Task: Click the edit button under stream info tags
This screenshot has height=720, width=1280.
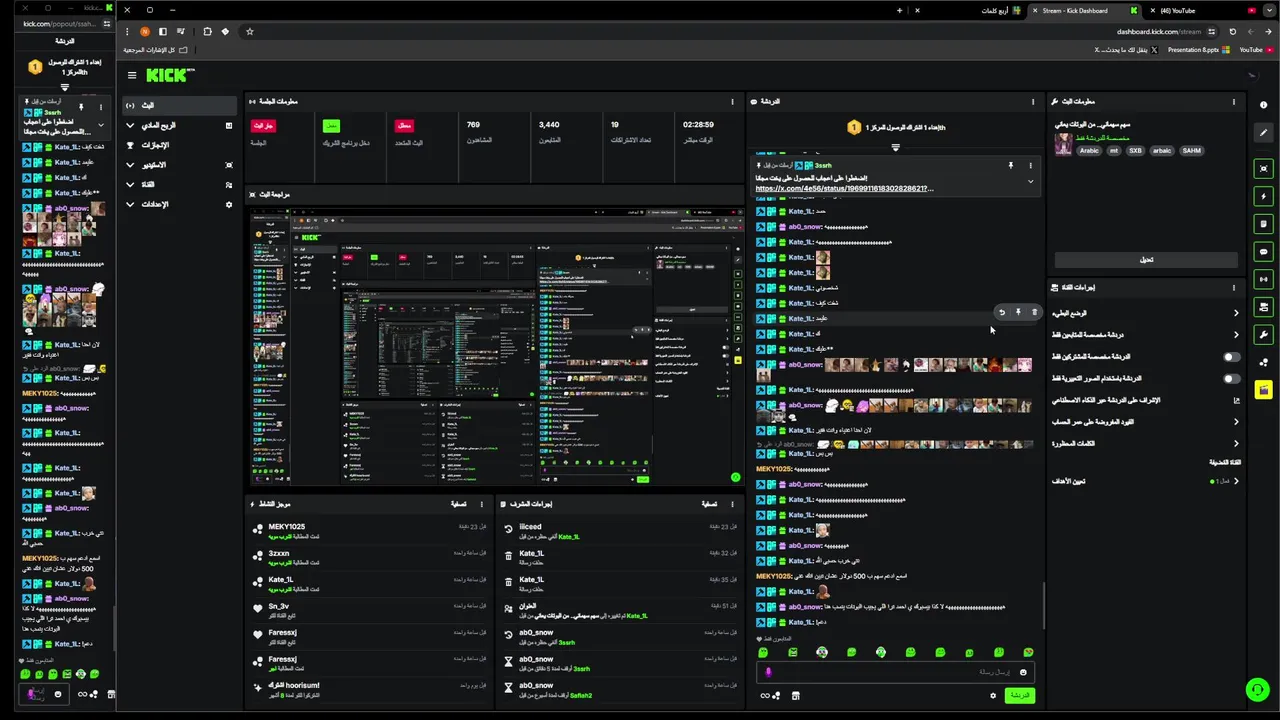Action: [1146, 260]
